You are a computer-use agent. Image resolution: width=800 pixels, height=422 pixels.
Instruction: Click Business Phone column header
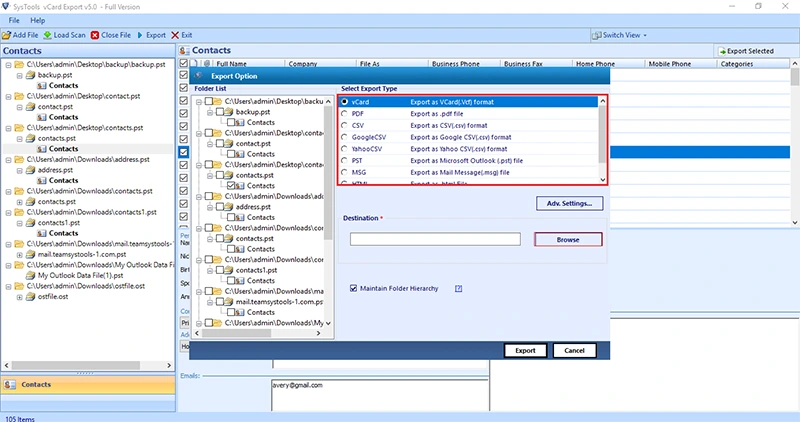click(x=455, y=64)
